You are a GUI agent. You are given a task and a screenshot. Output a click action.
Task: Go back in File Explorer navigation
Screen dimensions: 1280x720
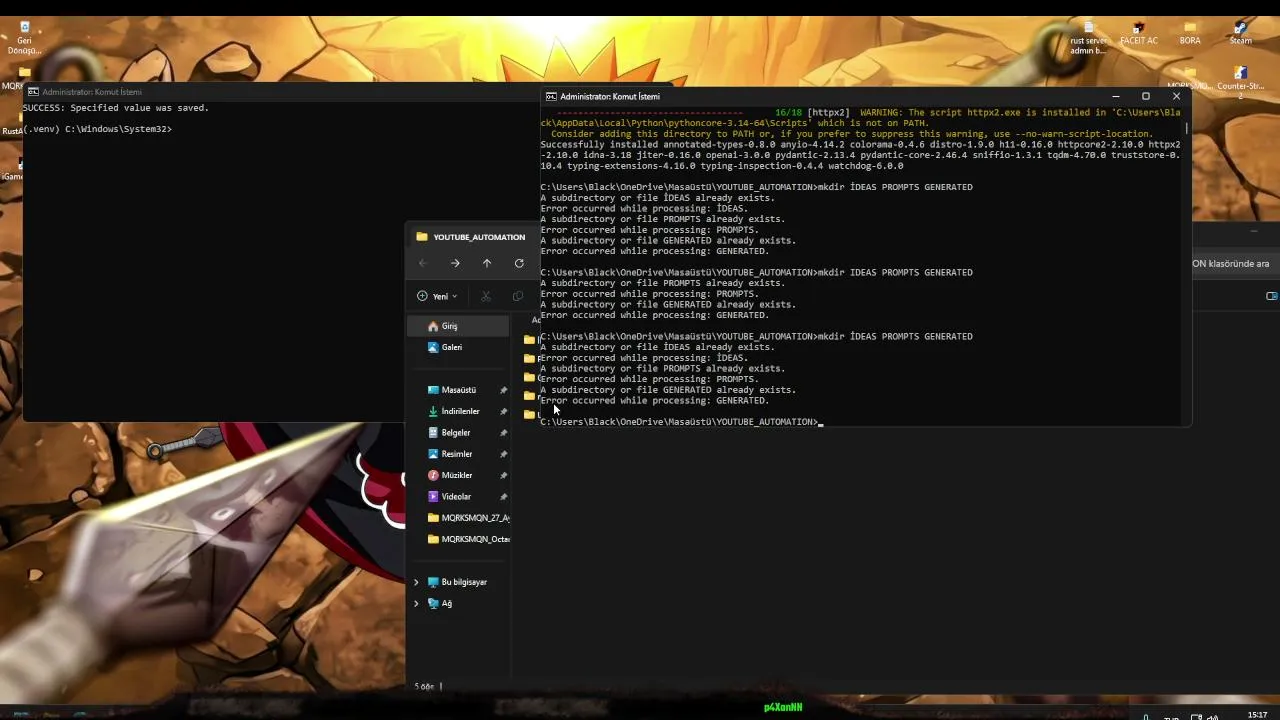click(423, 263)
